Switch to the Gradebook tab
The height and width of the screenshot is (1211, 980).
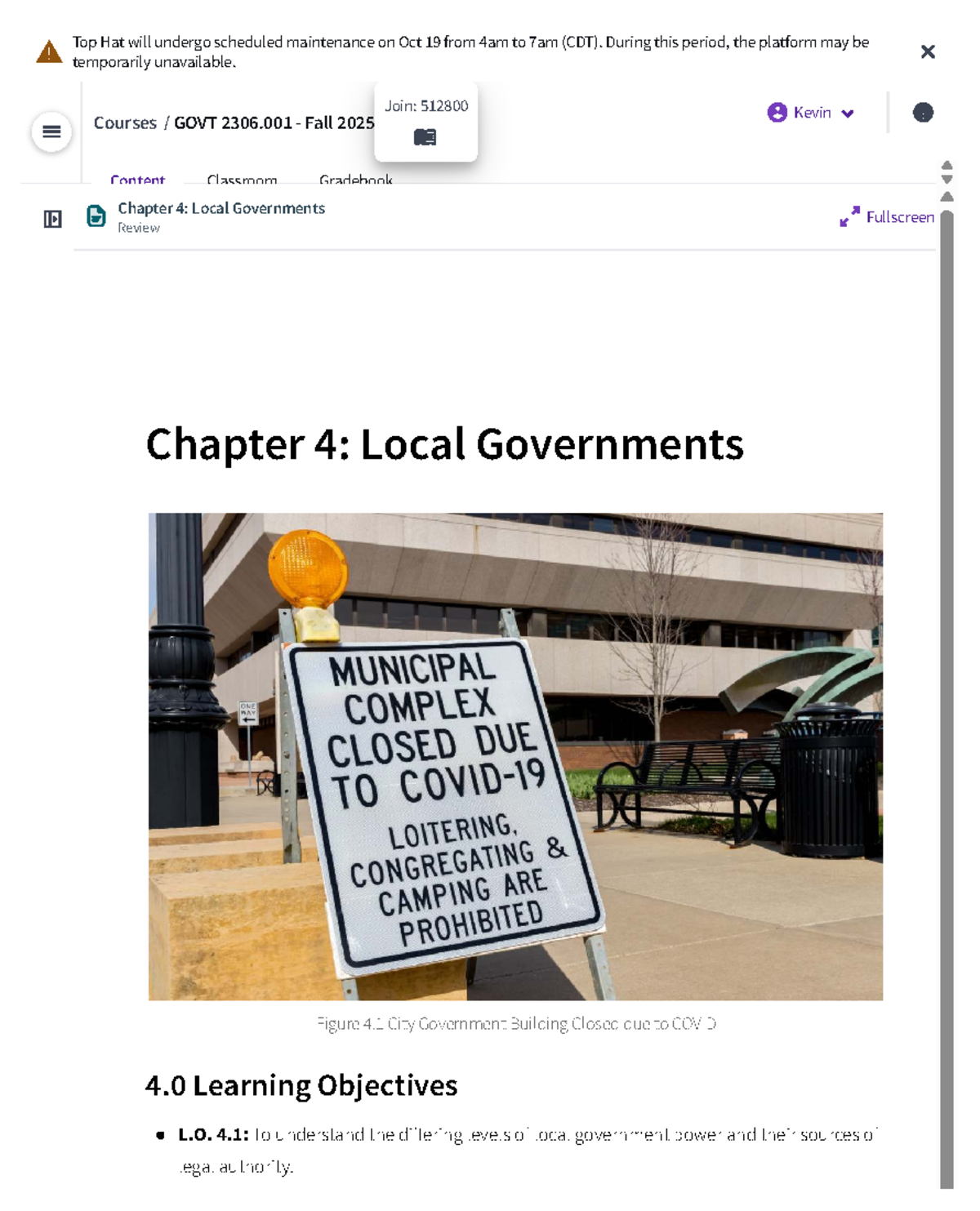(x=356, y=179)
